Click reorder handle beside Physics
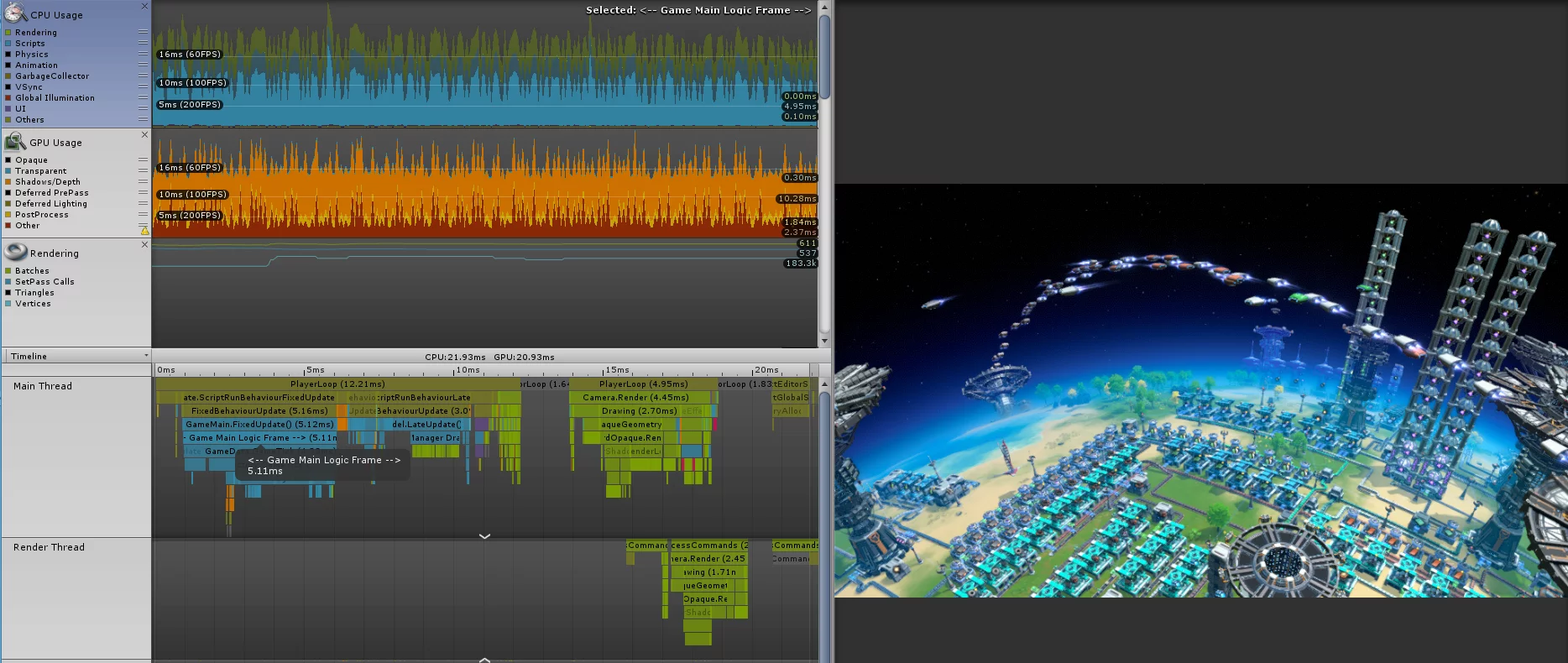 click(143, 54)
